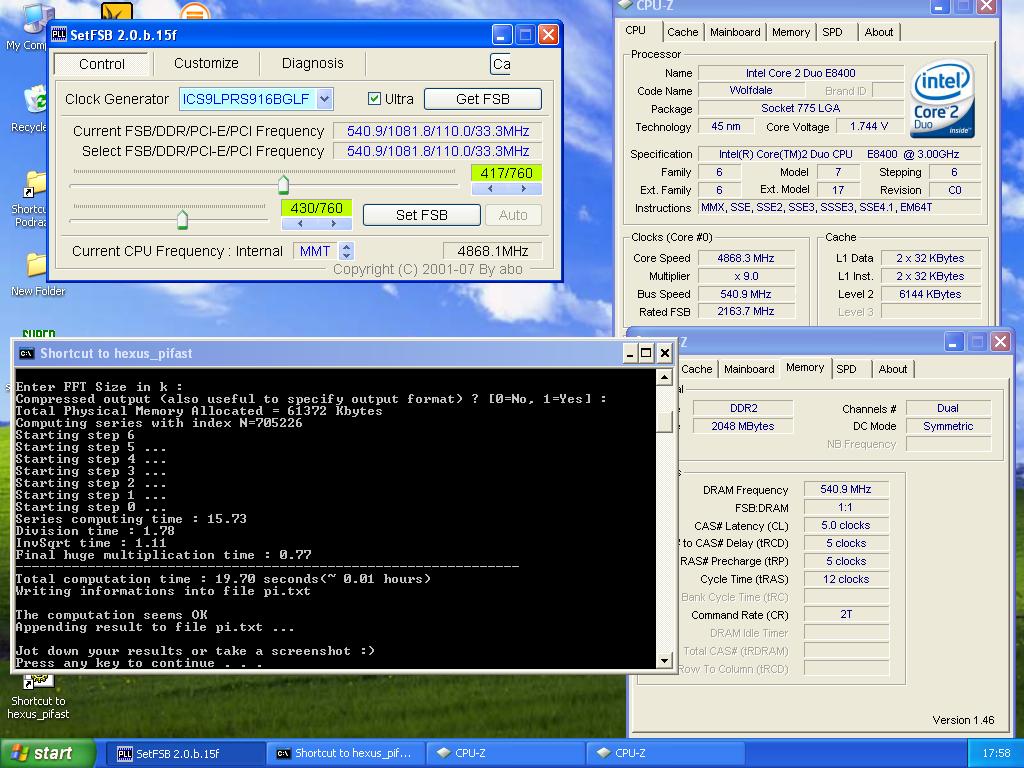1024x768 pixels.
Task: Click the CAS# Latency 5.0 clocks value
Action: pyautogui.click(x=846, y=525)
